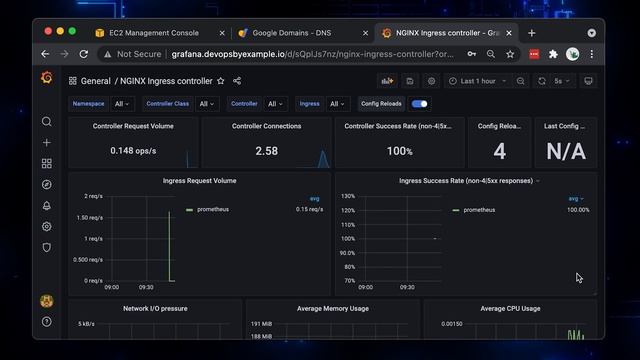The height and width of the screenshot is (360, 640).
Task: Click the Not Secure site info warning
Action: (x=132, y=54)
